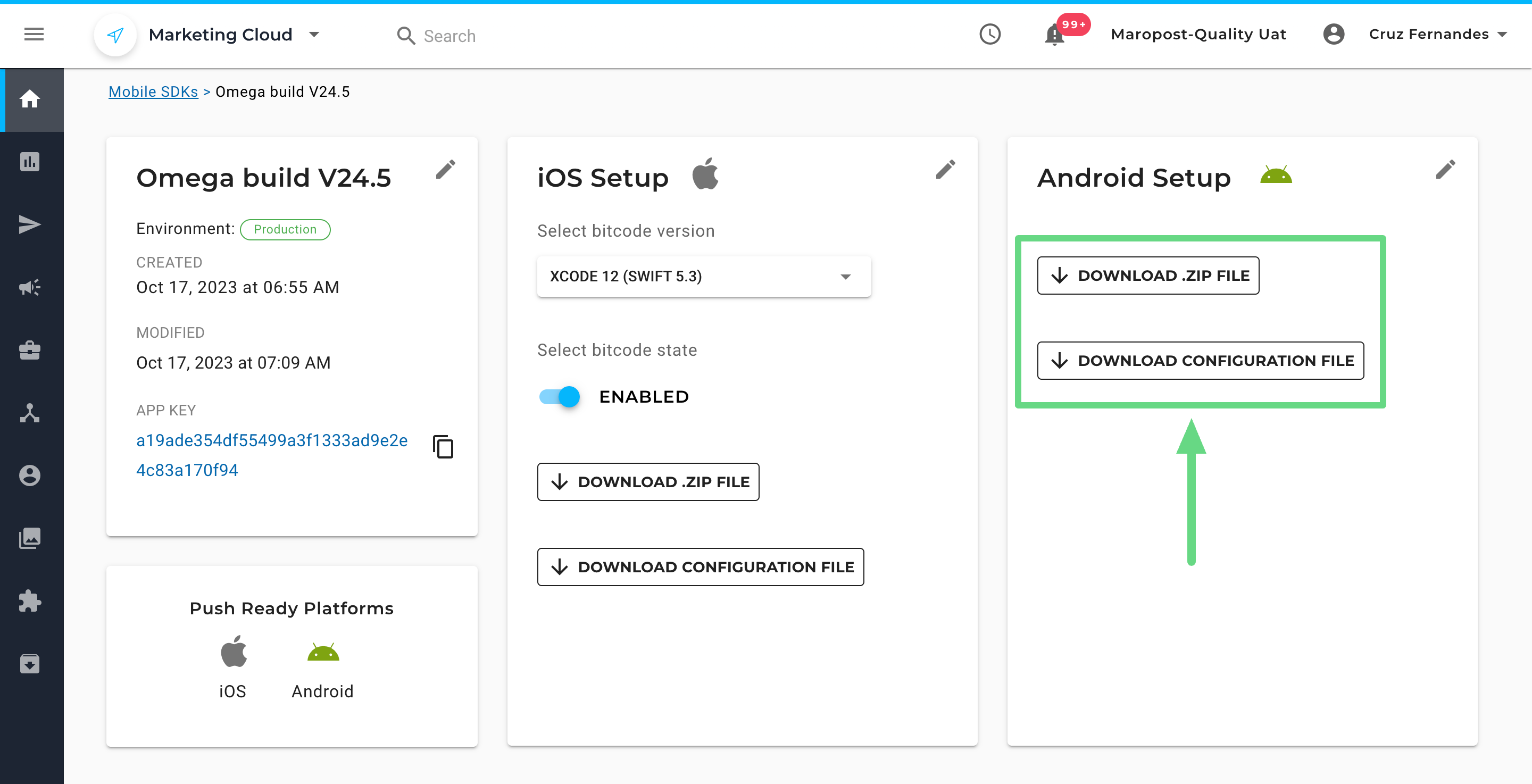
Task: Click the Omega build V24.5 breadcrumb text
Action: [x=282, y=91]
